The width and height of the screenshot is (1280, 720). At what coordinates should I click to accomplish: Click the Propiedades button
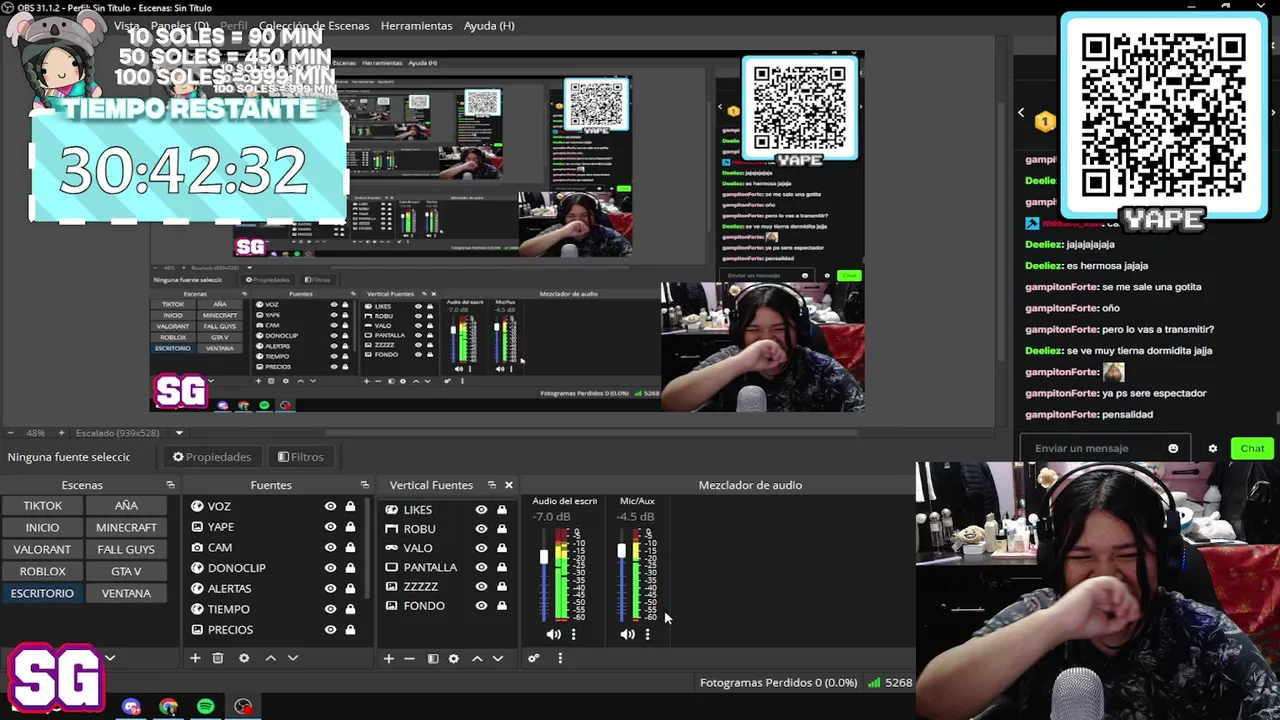tap(211, 457)
